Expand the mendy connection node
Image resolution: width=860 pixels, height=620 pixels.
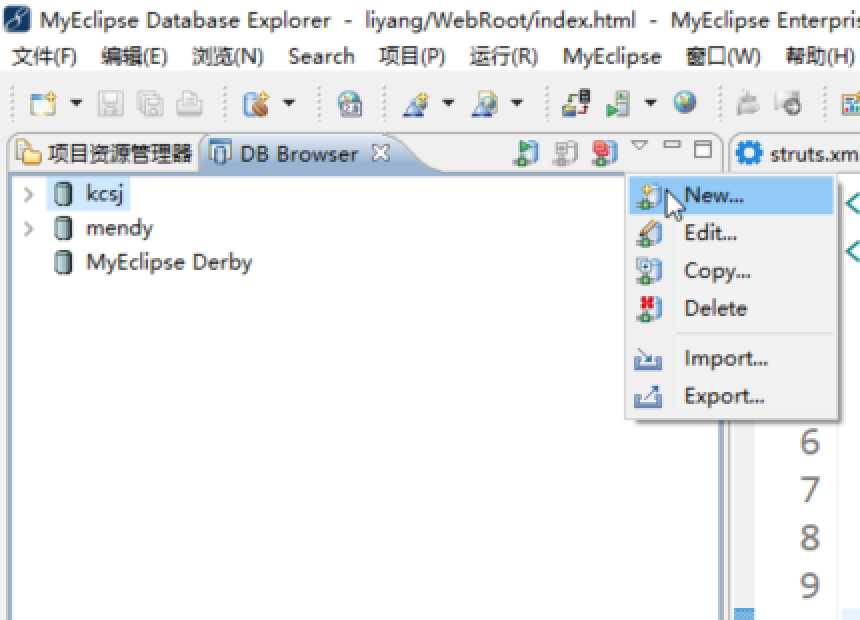click(x=29, y=228)
